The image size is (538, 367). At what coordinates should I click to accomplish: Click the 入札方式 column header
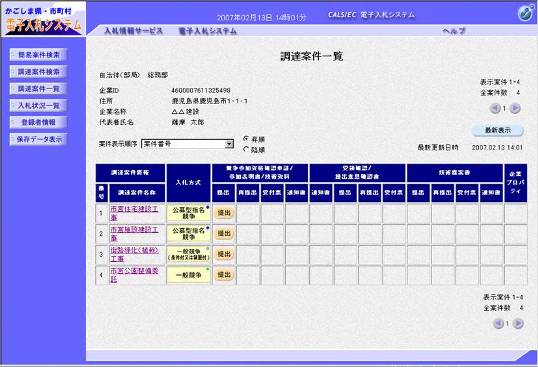(x=188, y=183)
